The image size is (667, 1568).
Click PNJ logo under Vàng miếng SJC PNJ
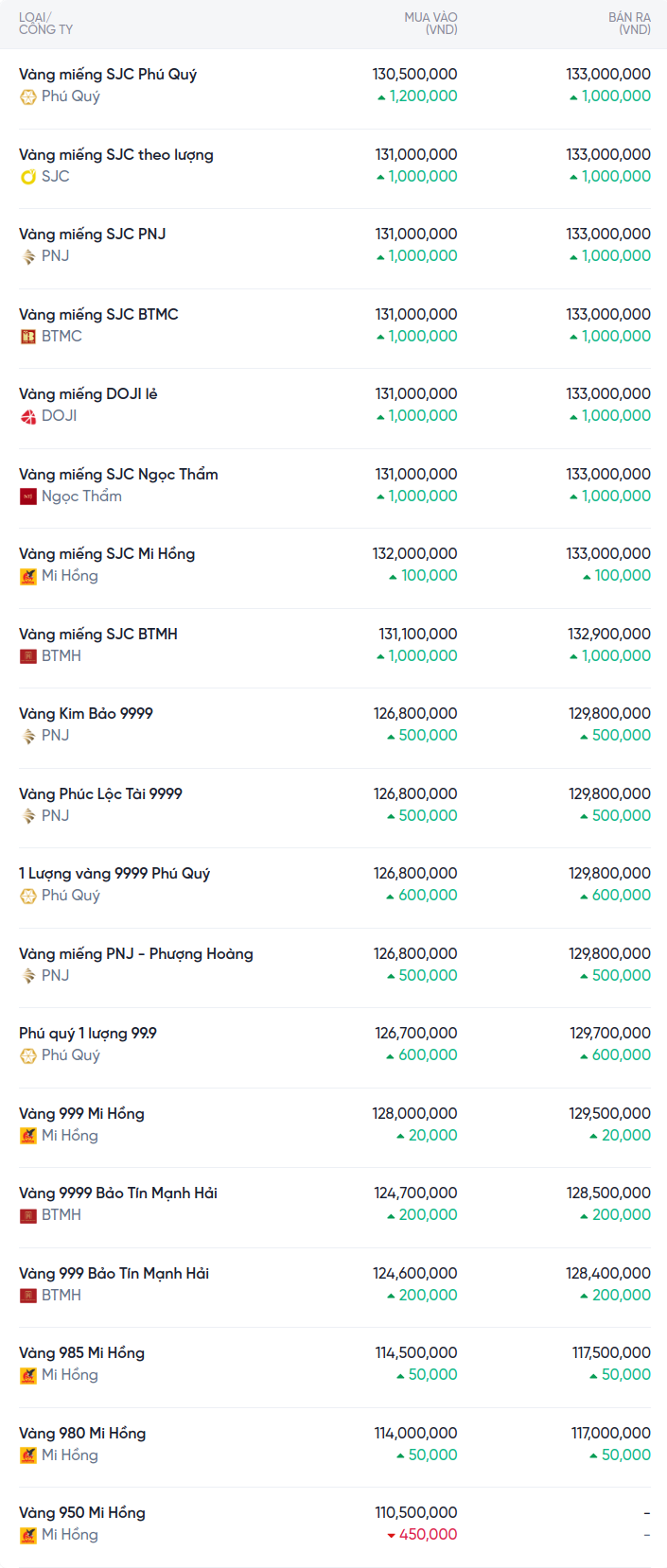(28, 256)
